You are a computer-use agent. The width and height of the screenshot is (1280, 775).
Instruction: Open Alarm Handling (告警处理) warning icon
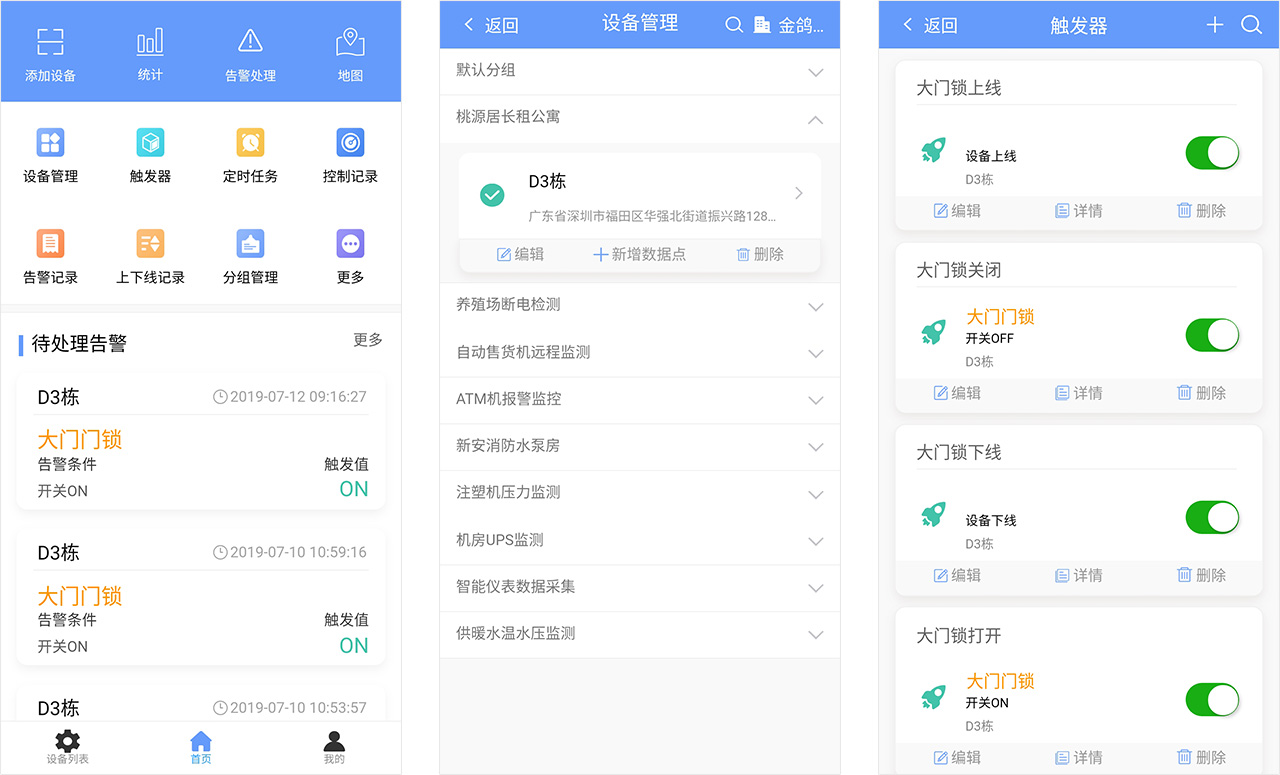point(250,41)
